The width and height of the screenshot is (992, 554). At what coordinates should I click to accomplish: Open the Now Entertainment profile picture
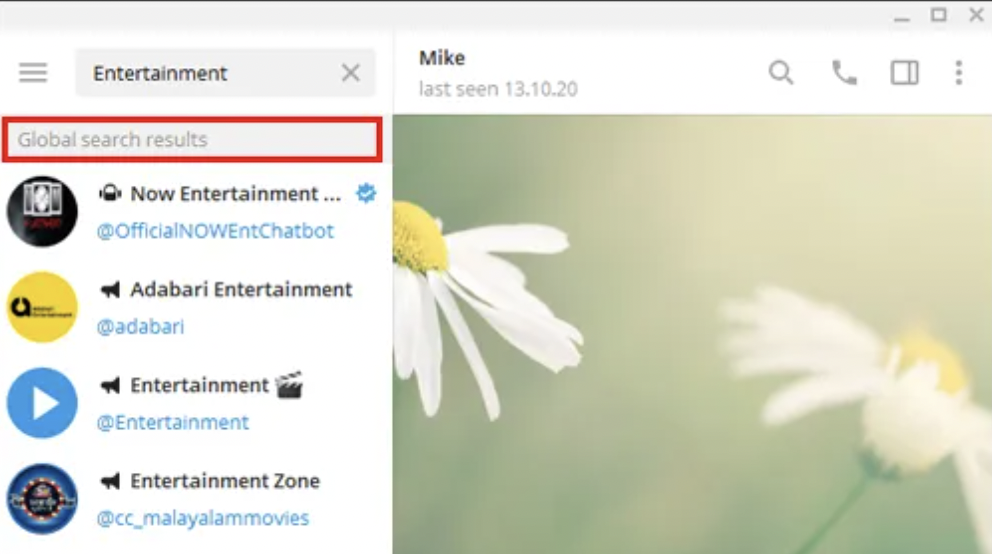click(x=42, y=211)
